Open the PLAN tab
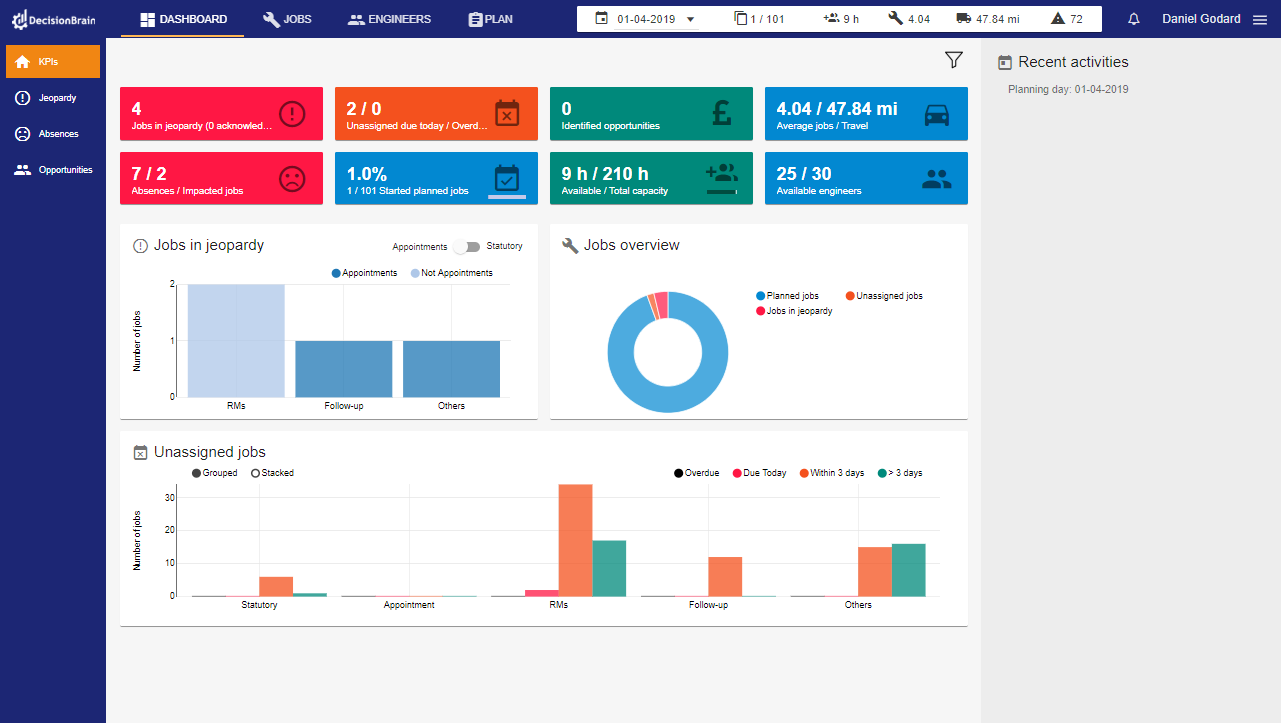The height and width of the screenshot is (723, 1281). pos(489,18)
